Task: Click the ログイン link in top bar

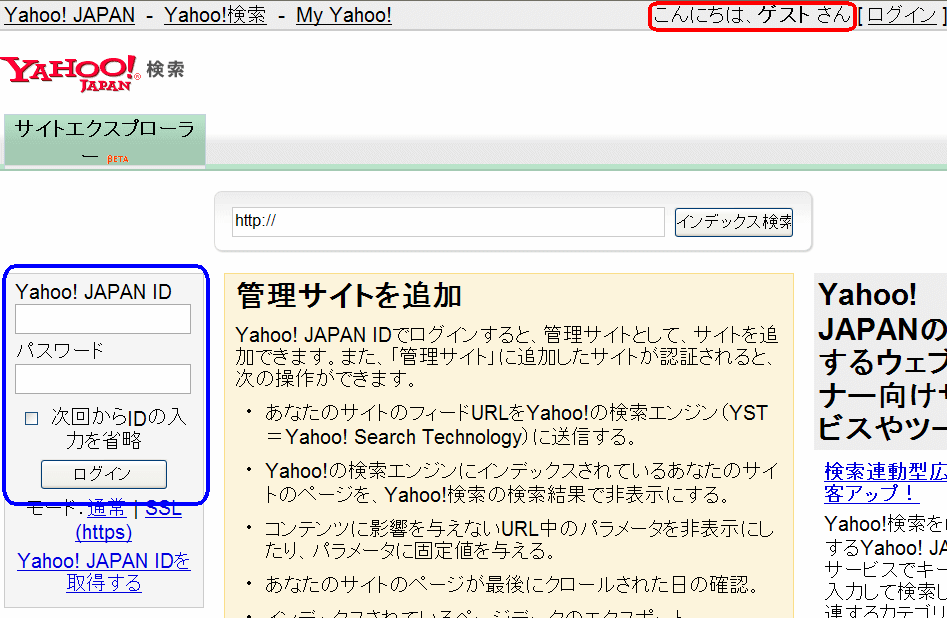Action: pyautogui.click(x=902, y=15)
